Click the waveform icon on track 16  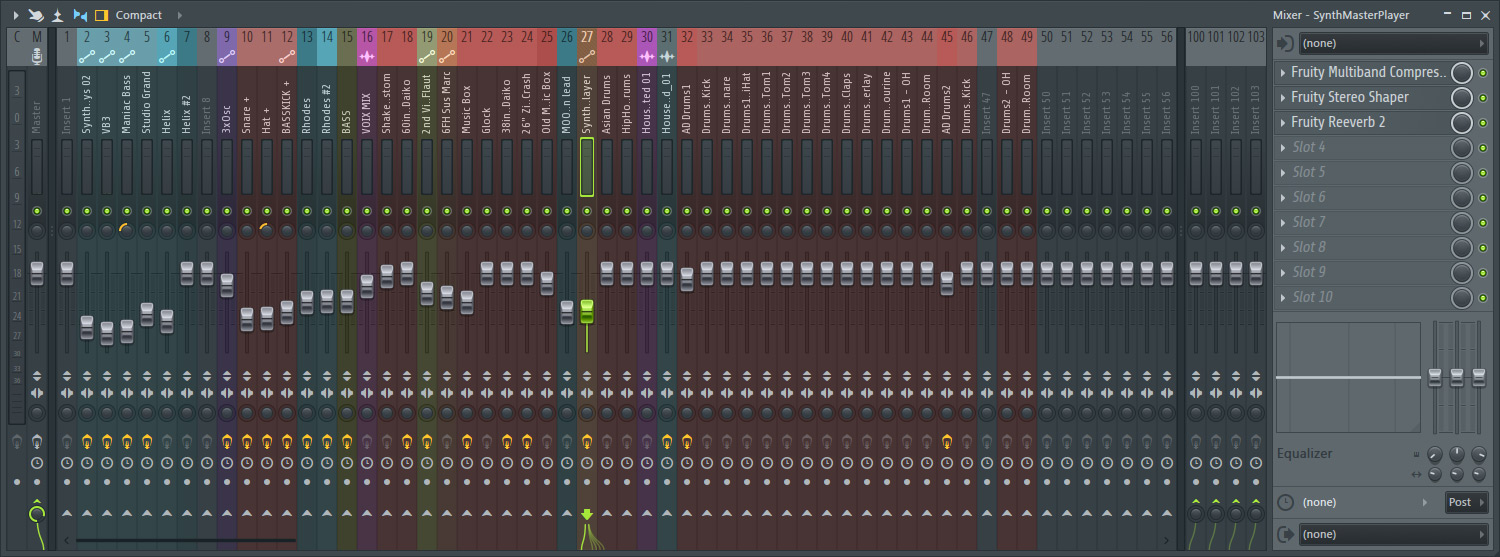coord(367,57)
